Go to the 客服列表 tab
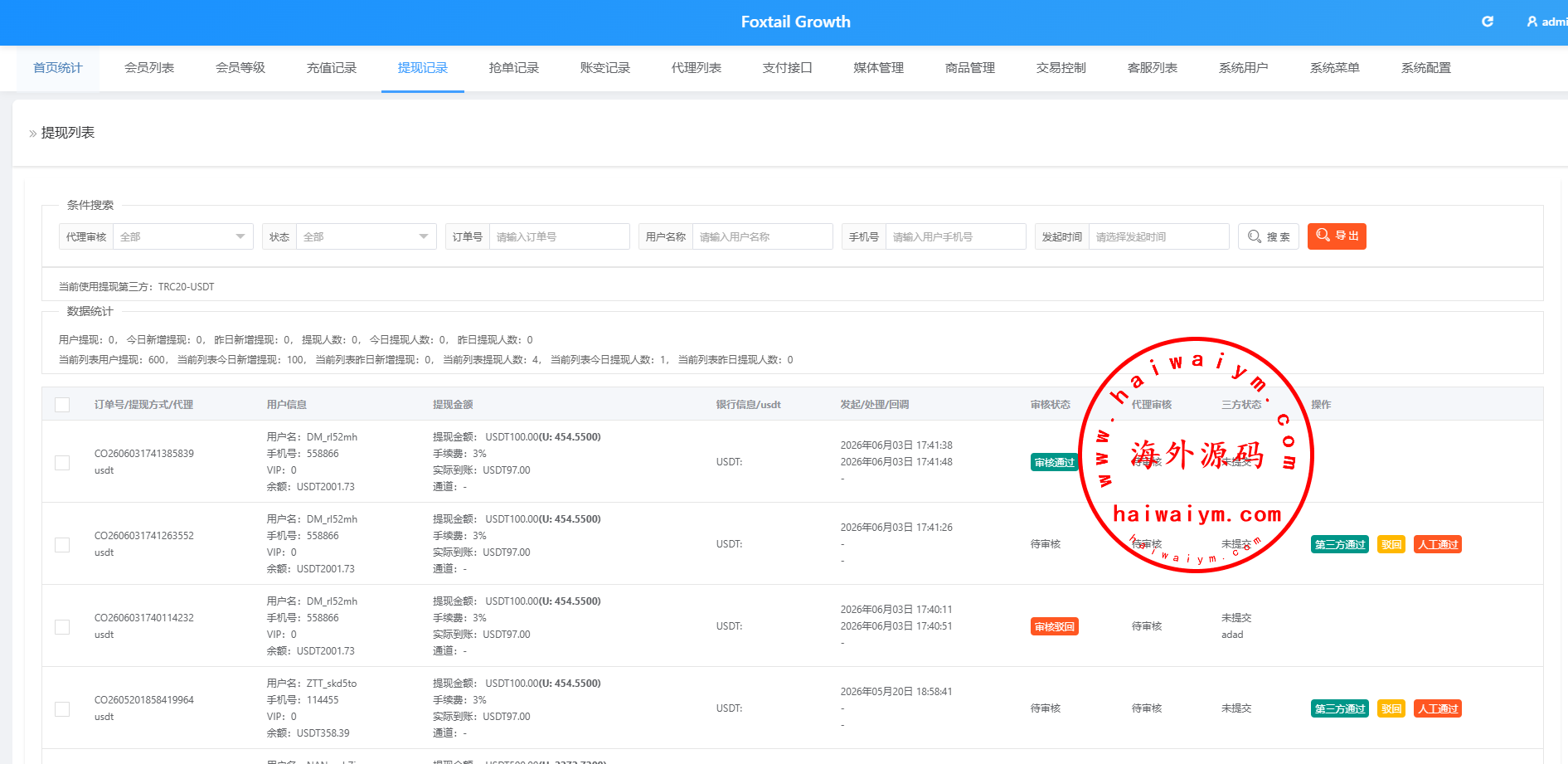The image size is (1568, 764). [1153, 68]
